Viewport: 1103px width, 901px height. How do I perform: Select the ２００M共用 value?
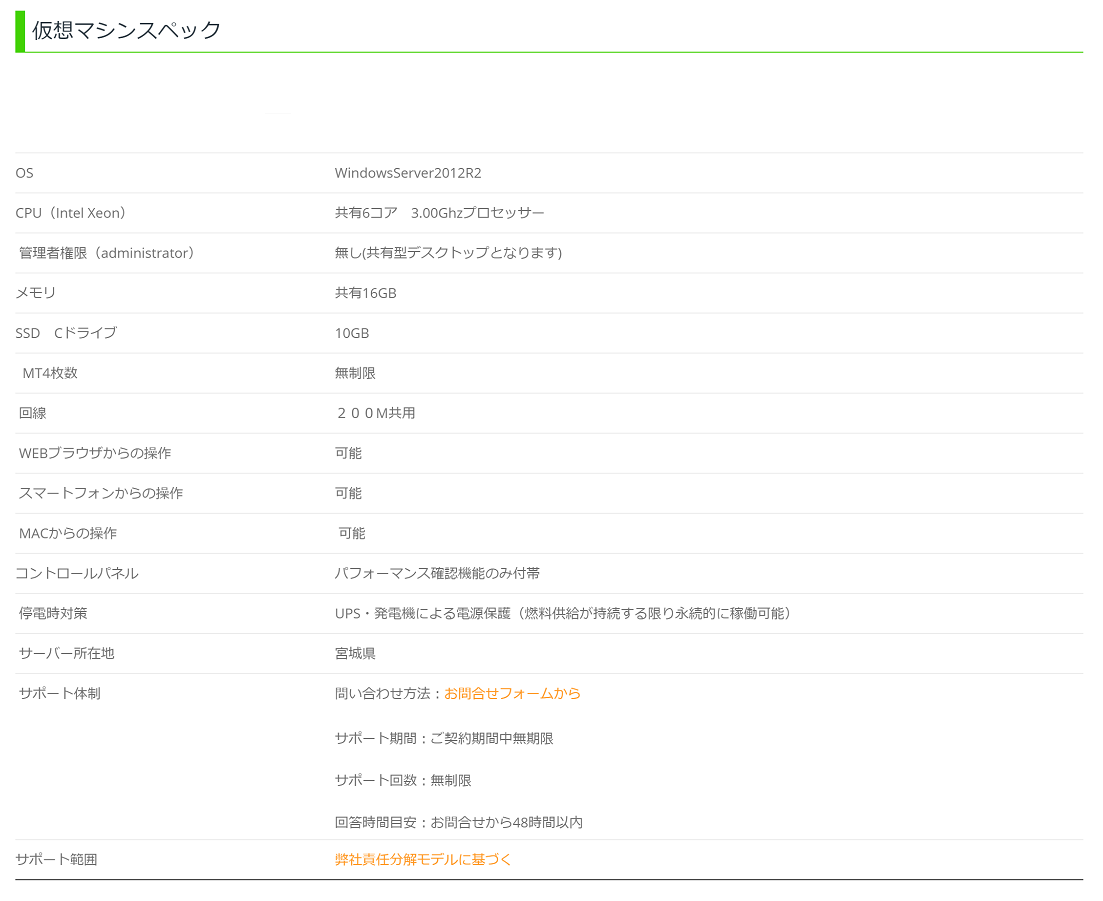coord(375,414)
